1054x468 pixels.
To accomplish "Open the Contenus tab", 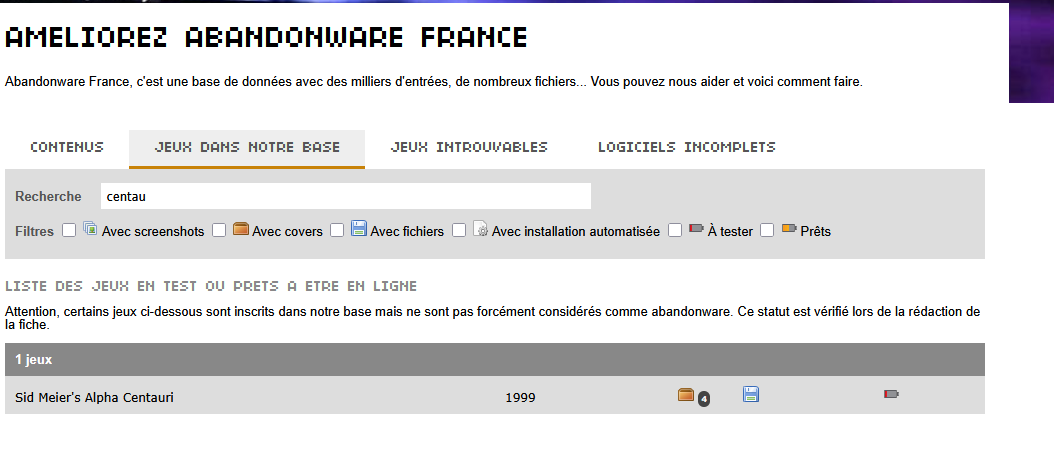I will [67, 147].
